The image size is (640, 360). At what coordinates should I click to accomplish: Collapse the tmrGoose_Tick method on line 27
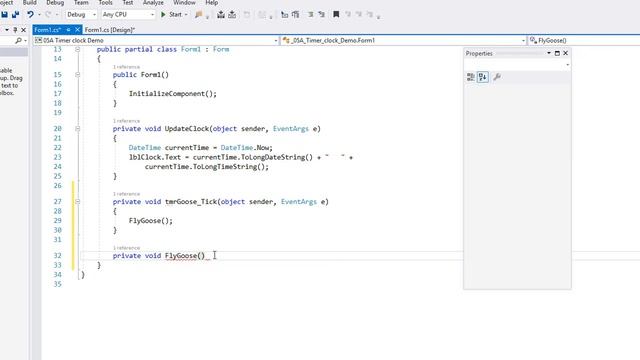pos(77,202)
